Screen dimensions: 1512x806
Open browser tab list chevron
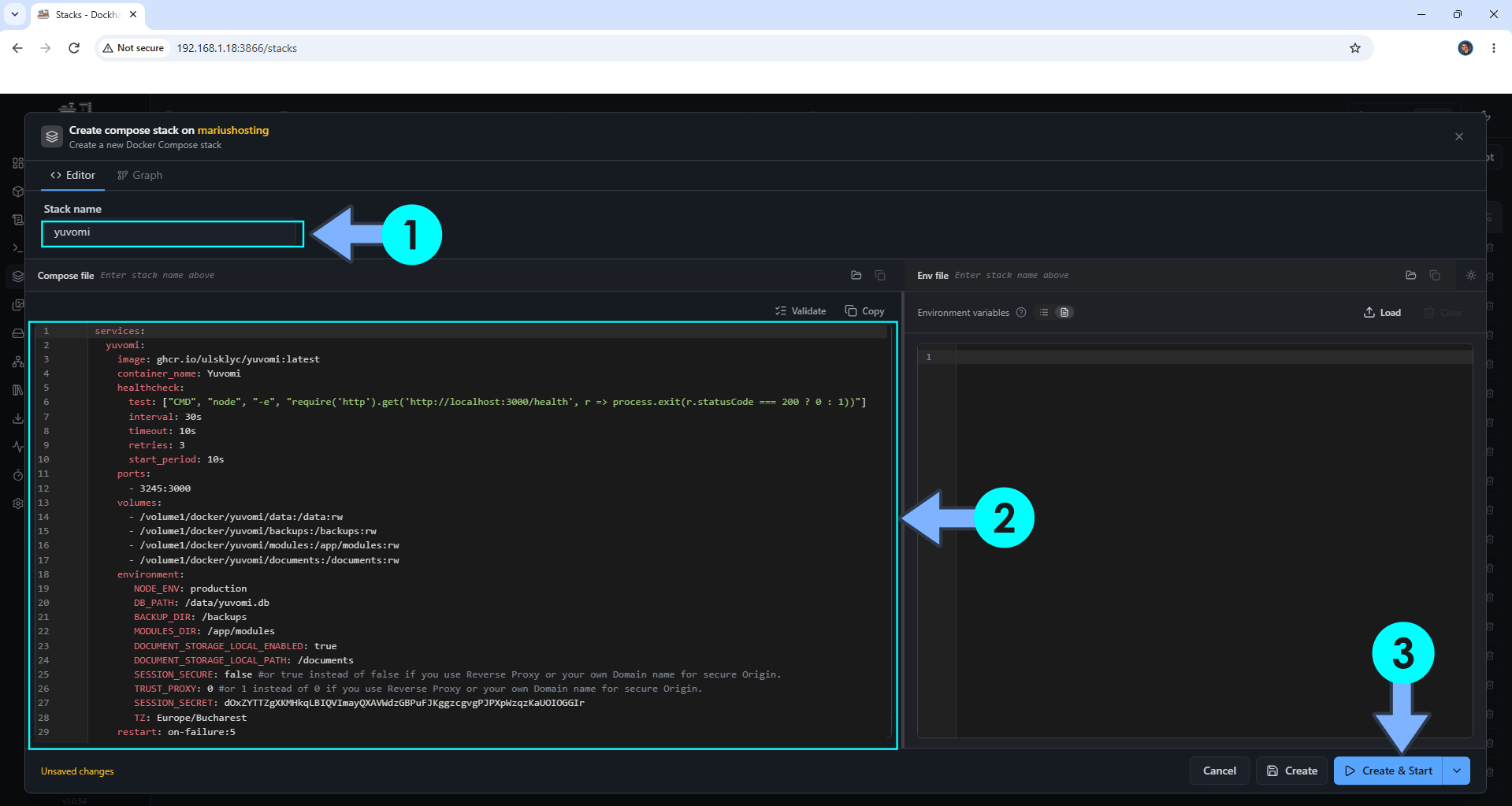15,14
